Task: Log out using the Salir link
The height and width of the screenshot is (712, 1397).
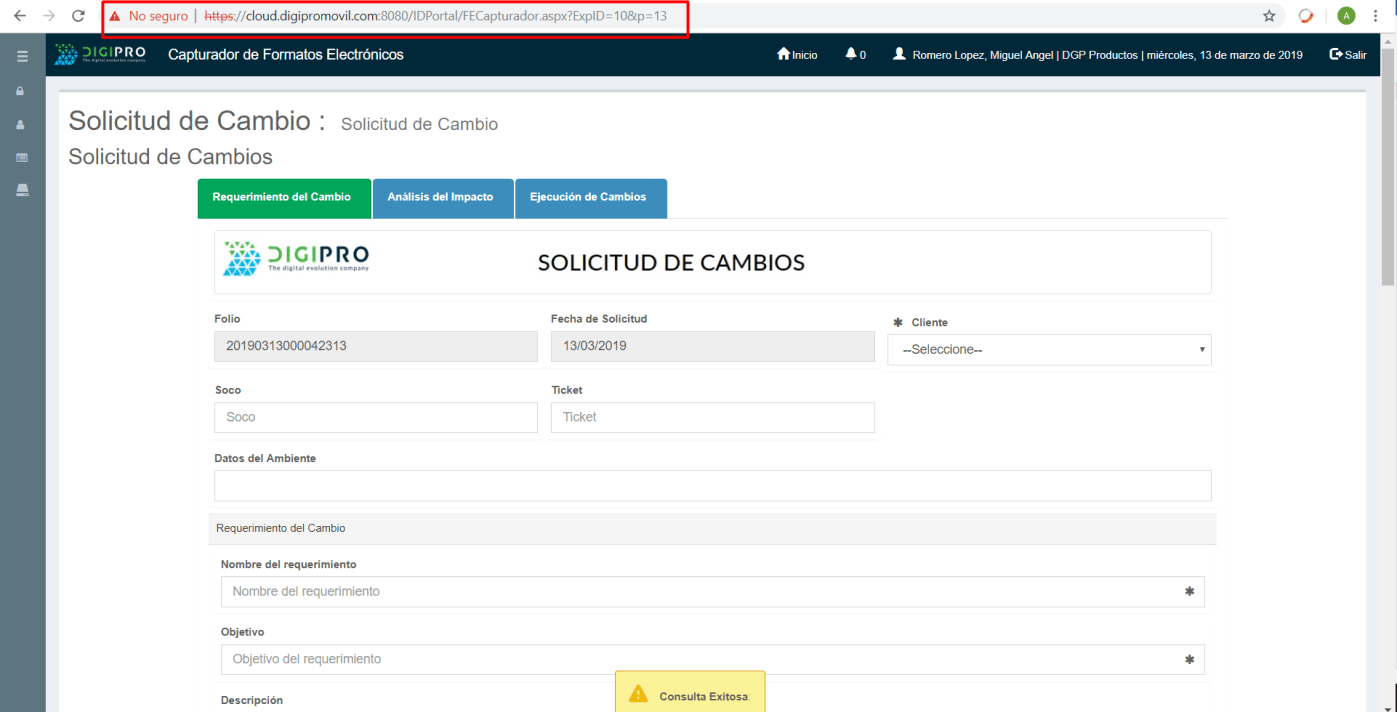Action: (x=1347, y=55)
